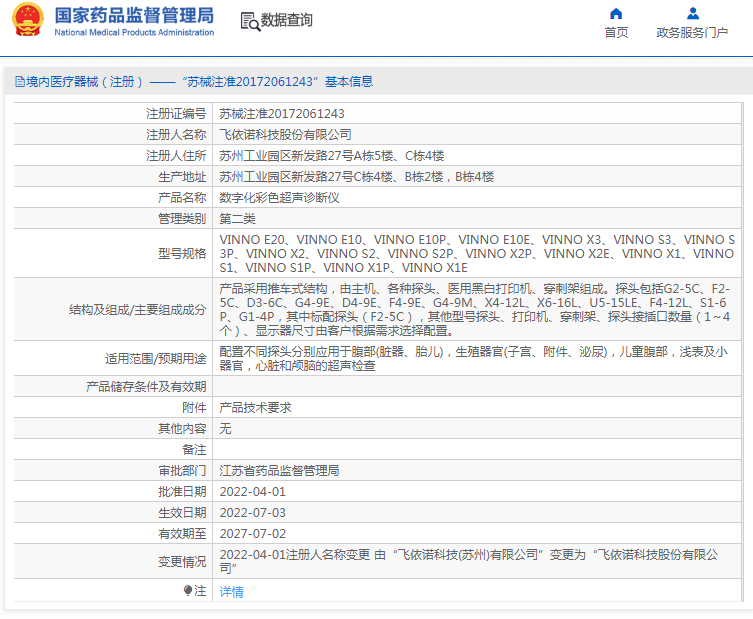The height and width of the screenshot is (619, 753).
Task: Click 产品储存条件及有效期 row label
Action: pyautogui.click(x=146, y=387)
